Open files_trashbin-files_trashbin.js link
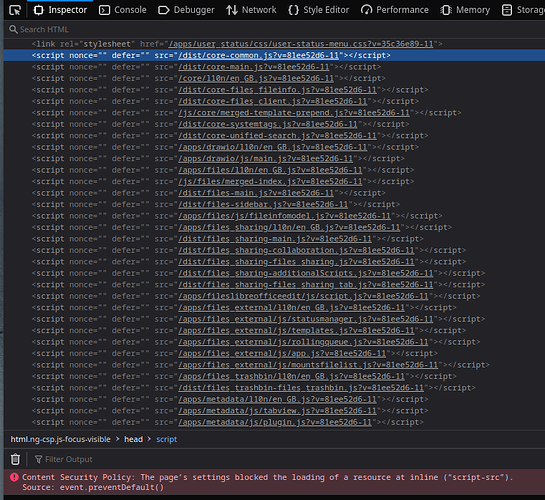Image resolution: width=545 pixels, height=500 pixels. [x=301, y=388]
